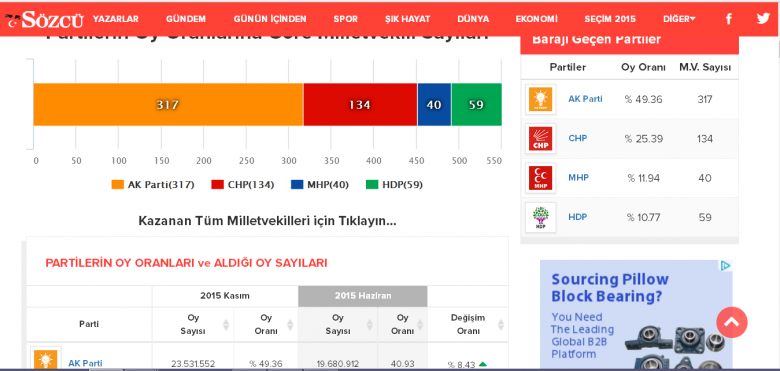
Task: Go to GÜNÜN İÇİNDEN section
Action: tap(270, 19)
